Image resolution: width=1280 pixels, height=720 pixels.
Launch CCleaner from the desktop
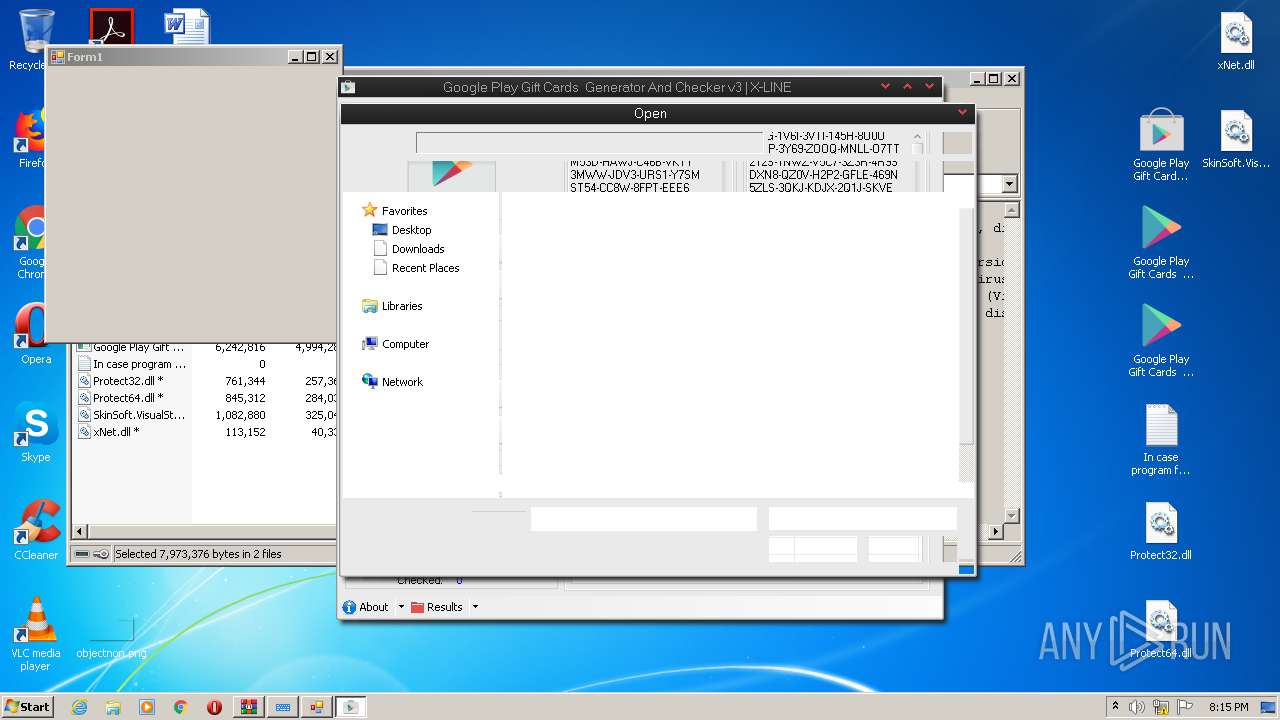coord(36,530)
